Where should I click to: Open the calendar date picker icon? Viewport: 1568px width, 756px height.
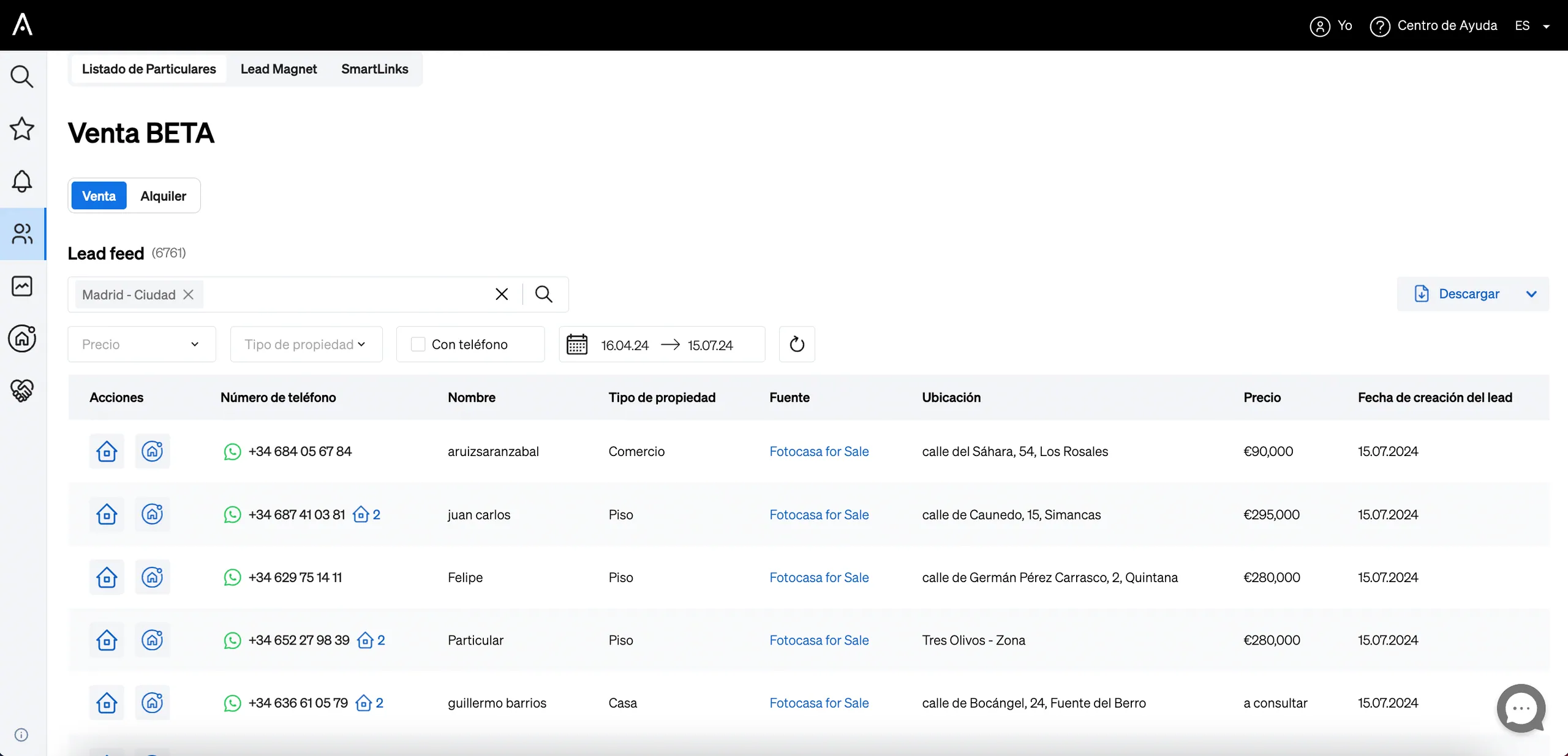[x=577, y=344]
